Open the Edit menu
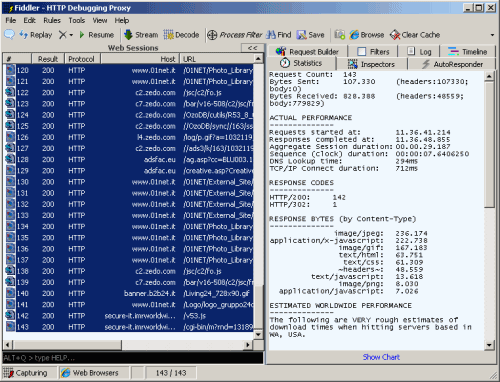 [x=29, y=20]
